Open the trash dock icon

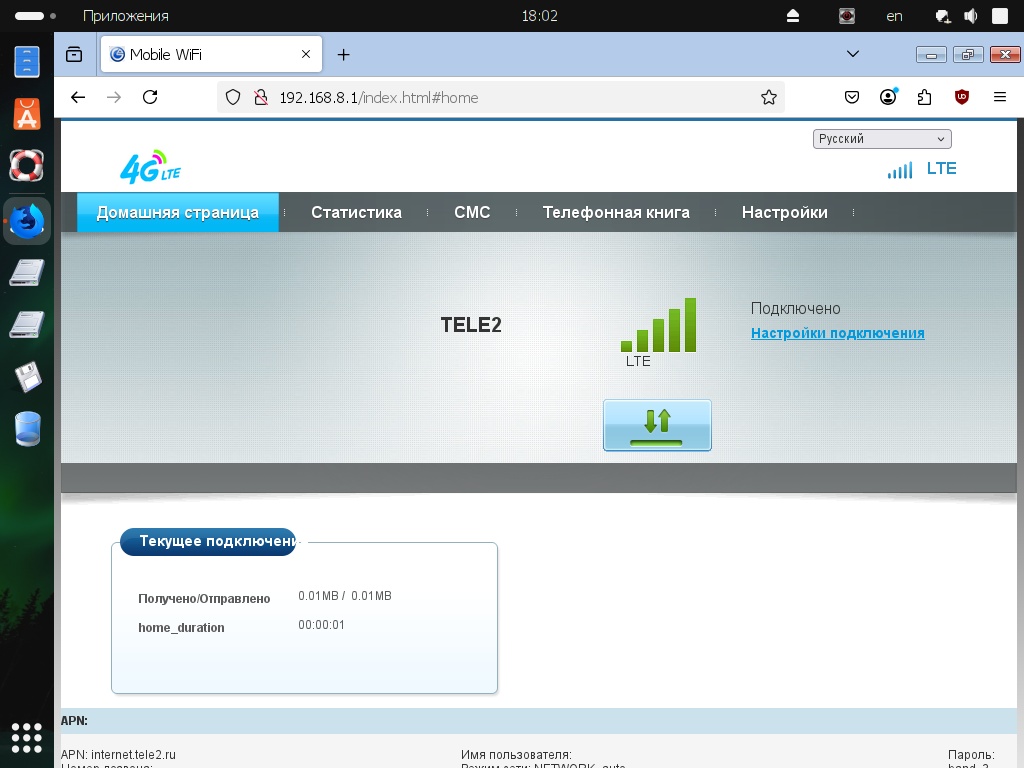(x=27, y=428)
